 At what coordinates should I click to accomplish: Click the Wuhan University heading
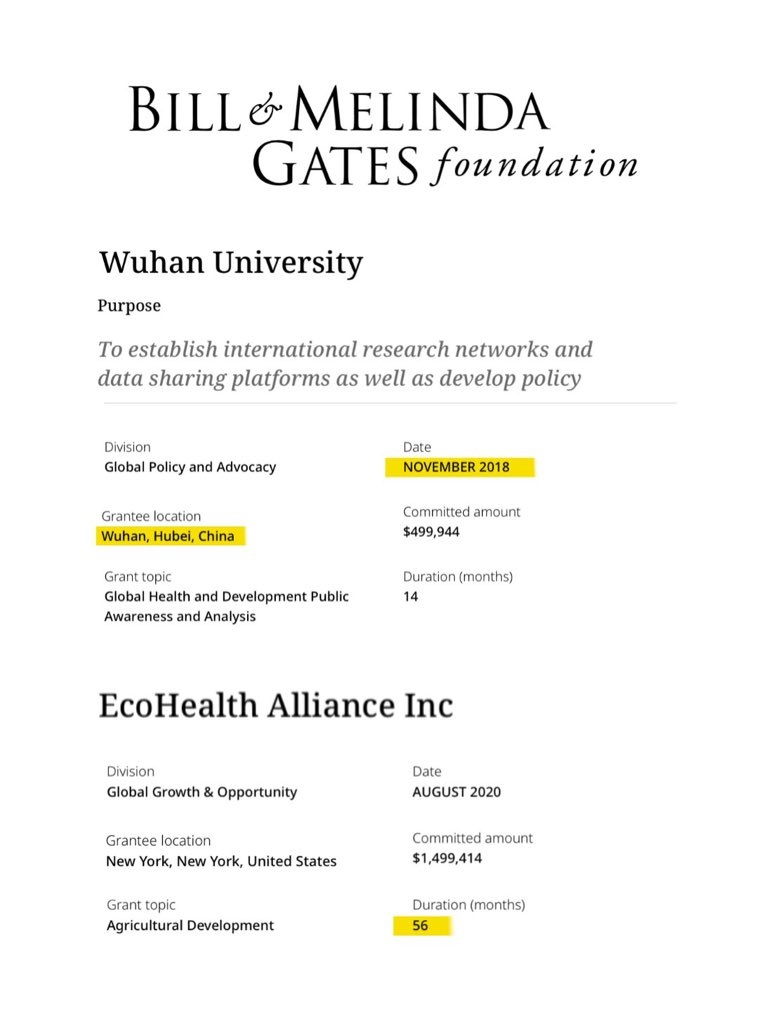(230, 263)
